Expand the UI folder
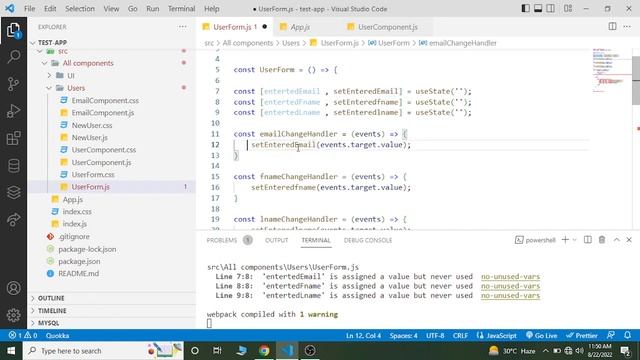The width and height of the screenshot is (640, 360). click(71, 76)
